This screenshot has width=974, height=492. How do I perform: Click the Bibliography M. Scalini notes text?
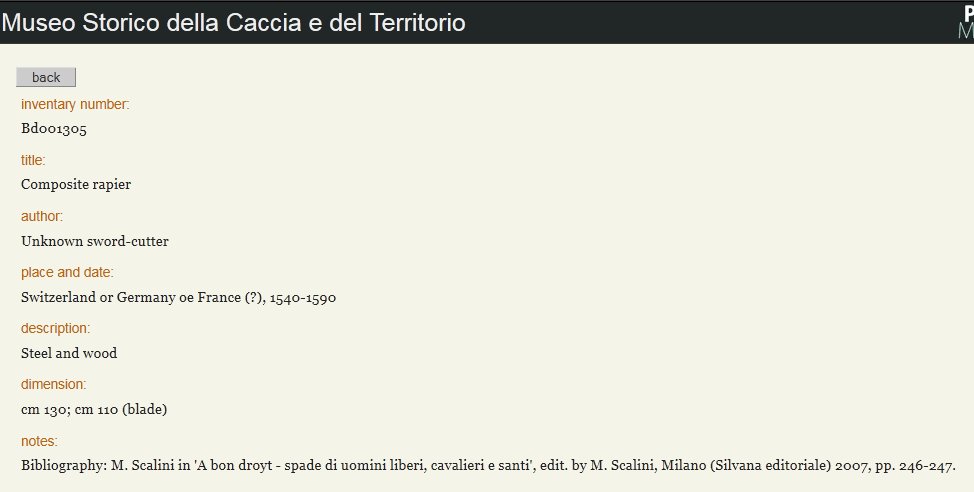coord(488,465)
